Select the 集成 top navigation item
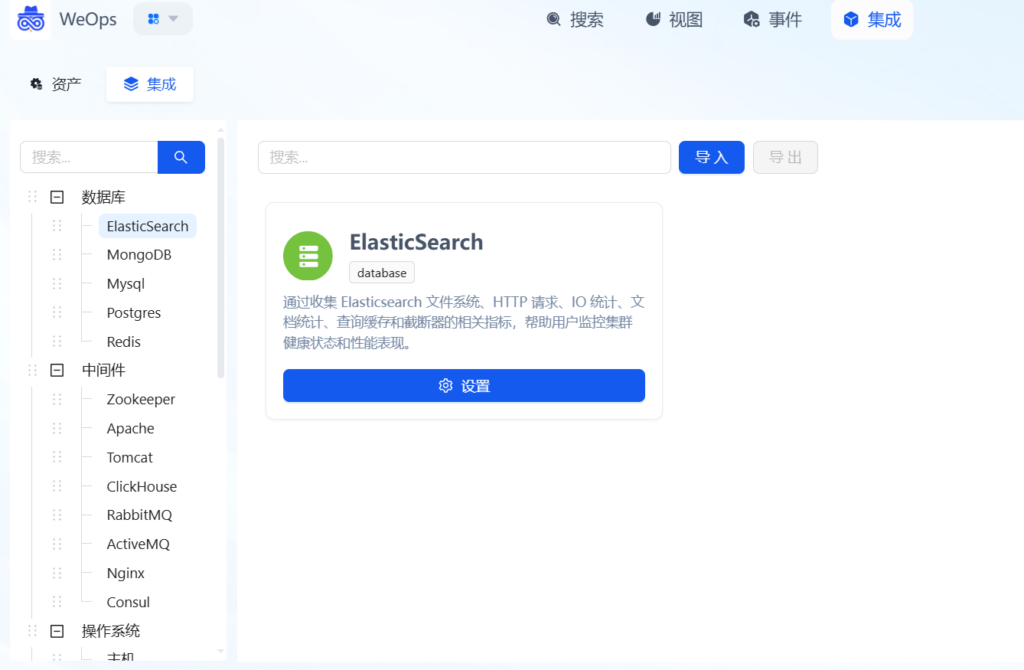The height and width of the screenshot is (670, 1024). pyautogui.click(x=872, y=20)
